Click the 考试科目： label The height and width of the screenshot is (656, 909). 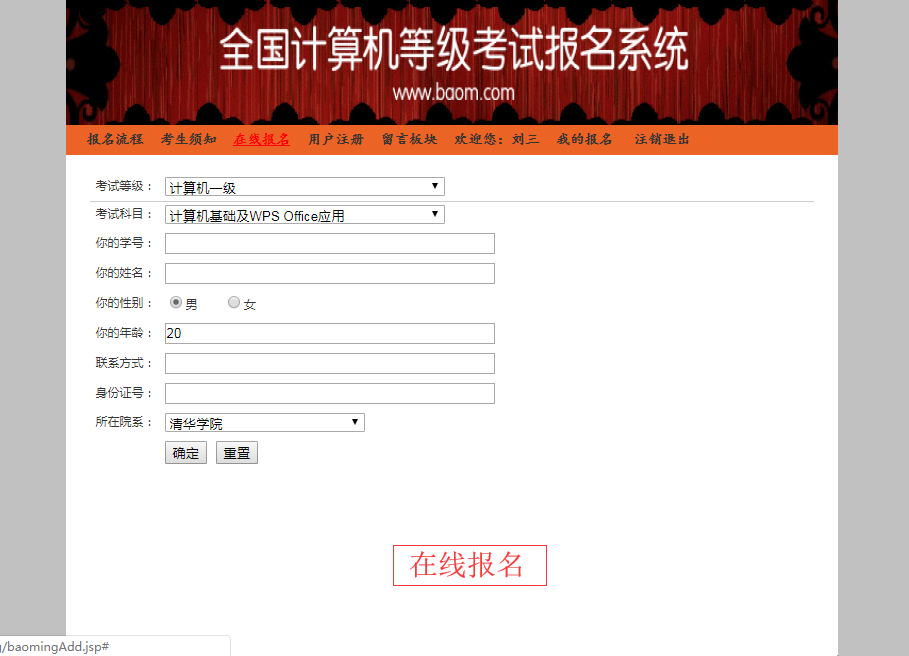click(x=124, y=214)
